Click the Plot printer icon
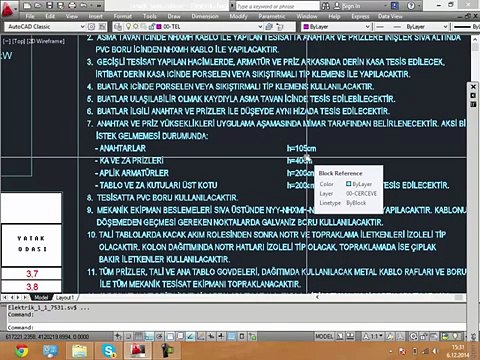 coord(72,6)
